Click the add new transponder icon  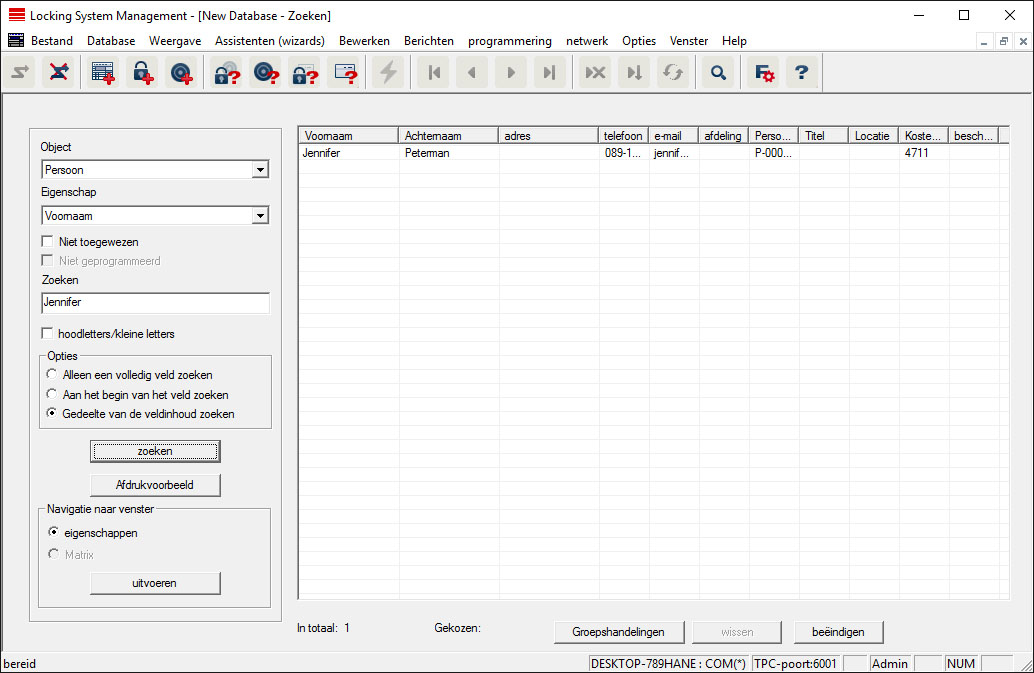(180, 73)
